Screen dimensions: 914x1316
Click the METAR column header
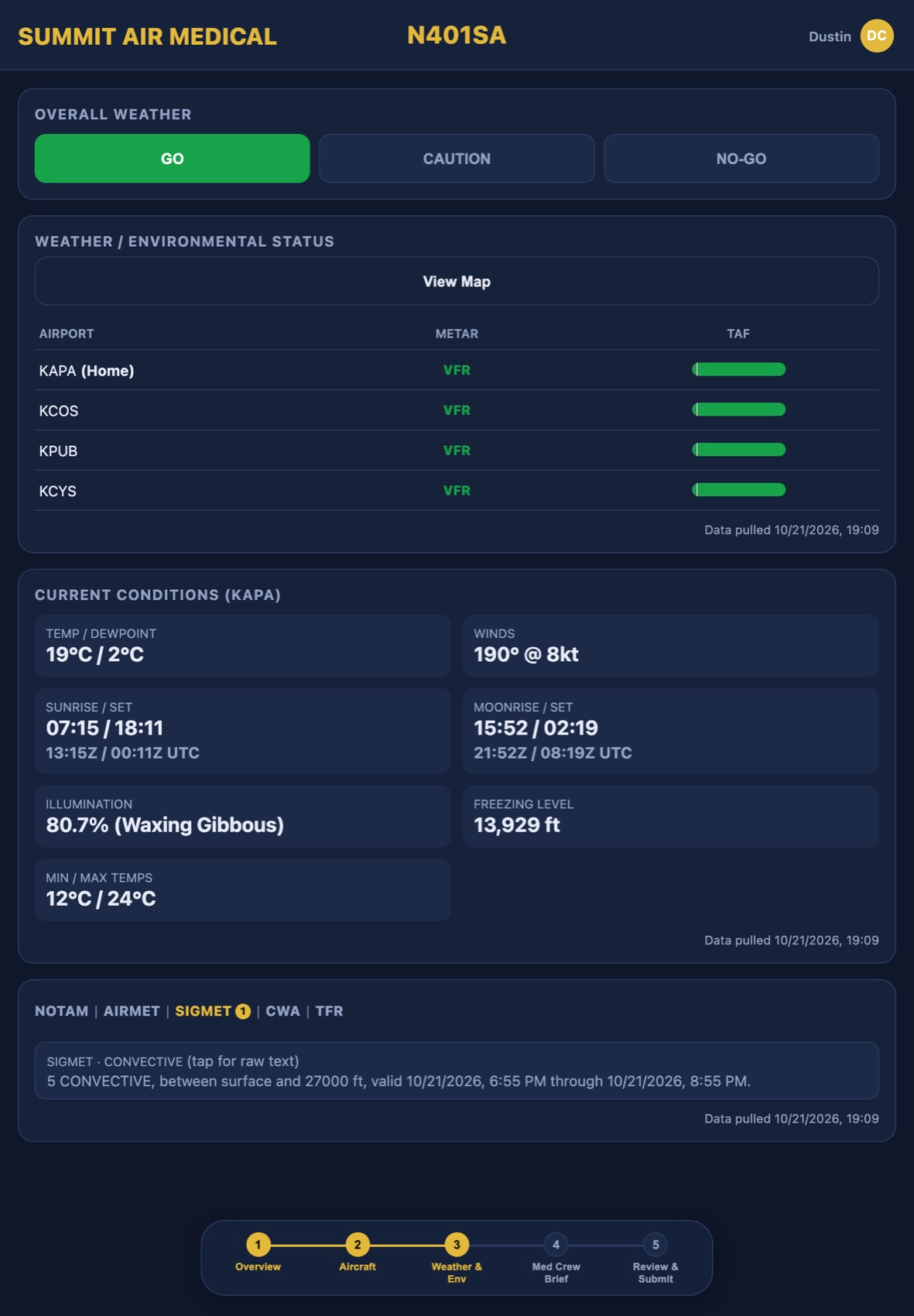click(457, 334)
